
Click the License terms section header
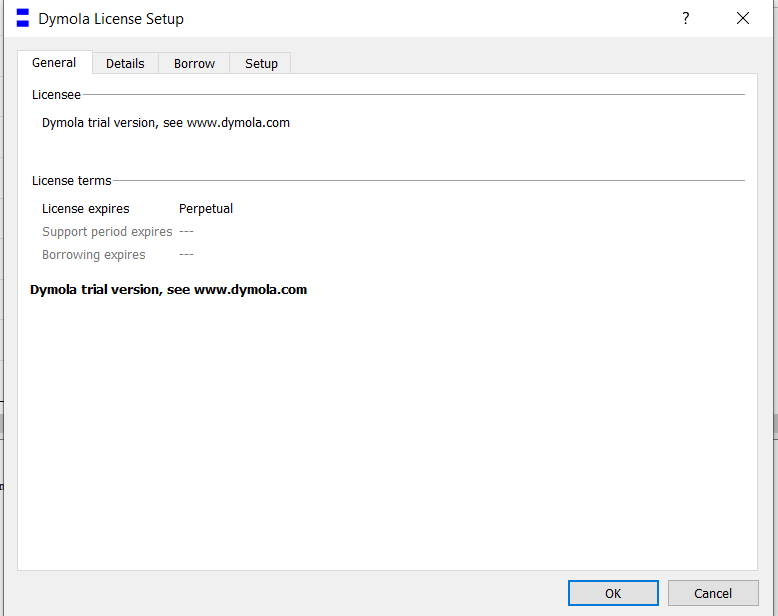72,181
